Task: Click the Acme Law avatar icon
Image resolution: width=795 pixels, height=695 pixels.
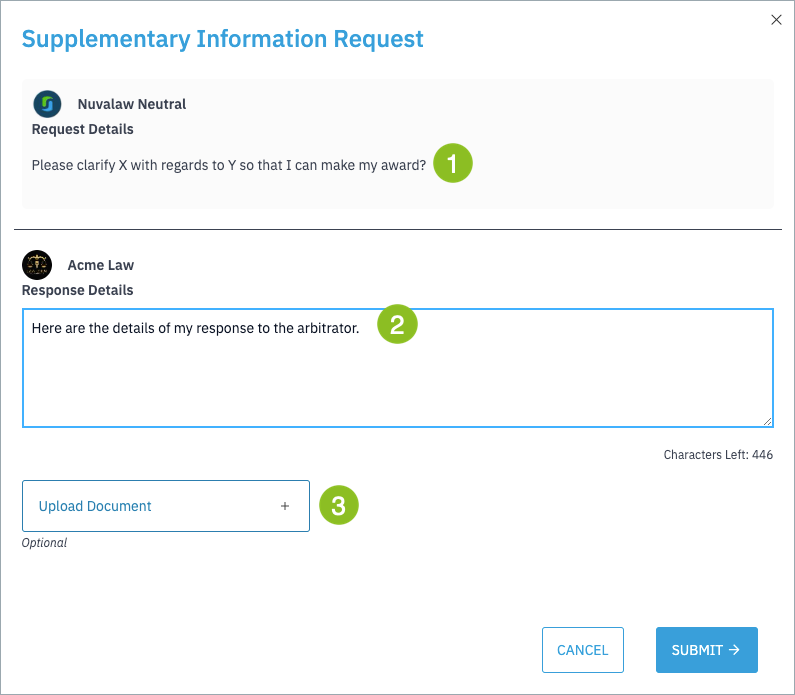Action: tap(37, 265)
